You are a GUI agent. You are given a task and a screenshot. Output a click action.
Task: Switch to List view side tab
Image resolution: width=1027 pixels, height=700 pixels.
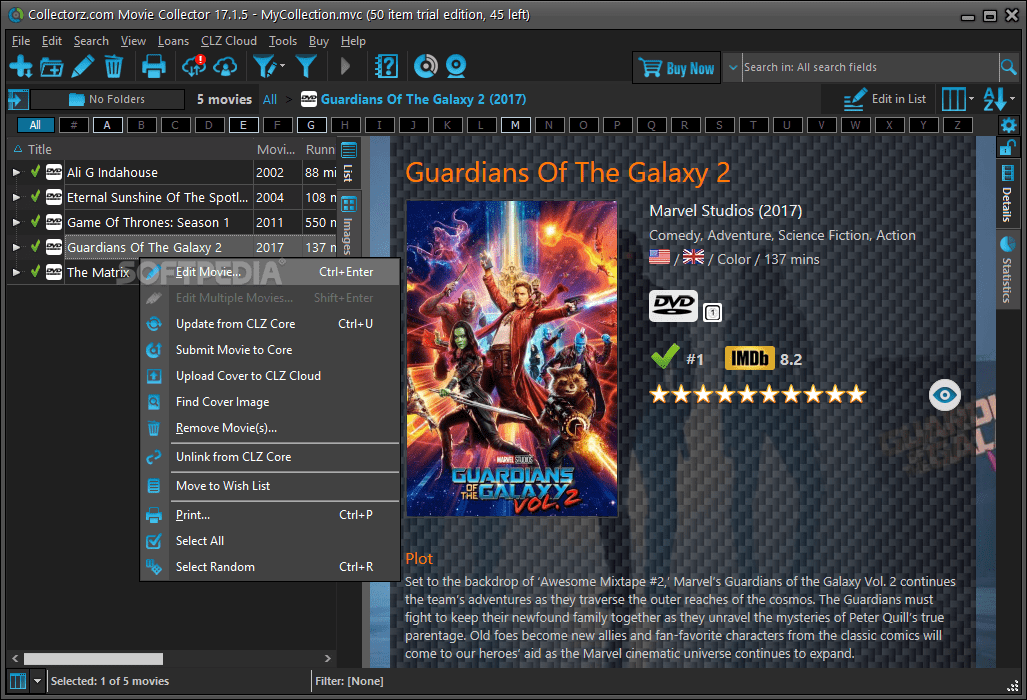(x=348, y=162)
